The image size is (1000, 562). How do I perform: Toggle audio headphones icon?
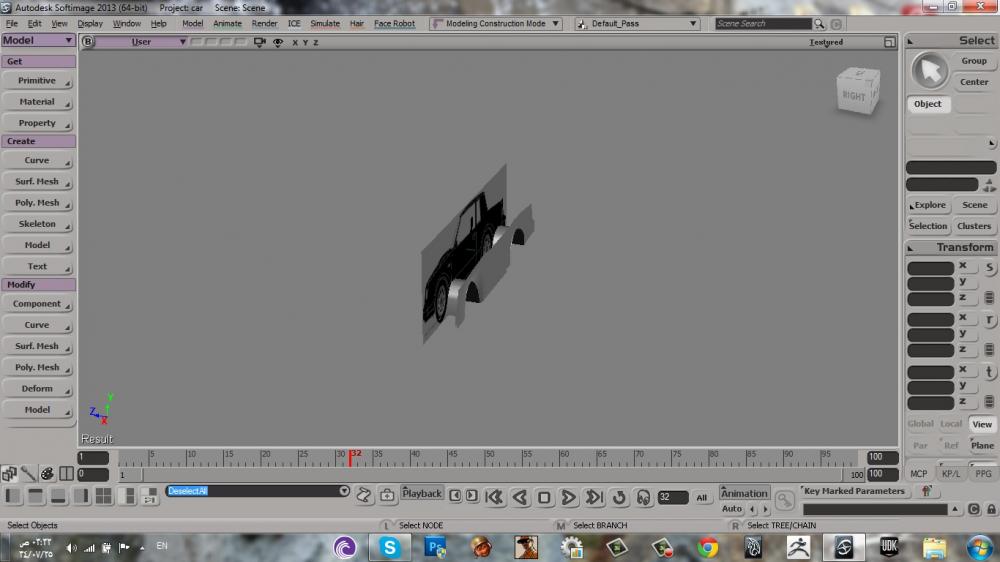pos(643,497)
